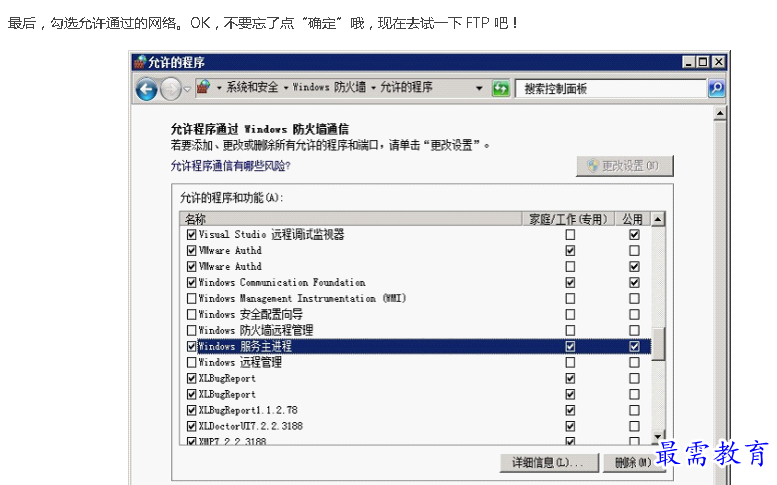Click the 家庭/工作(专用) column header

tap(568, 219)
